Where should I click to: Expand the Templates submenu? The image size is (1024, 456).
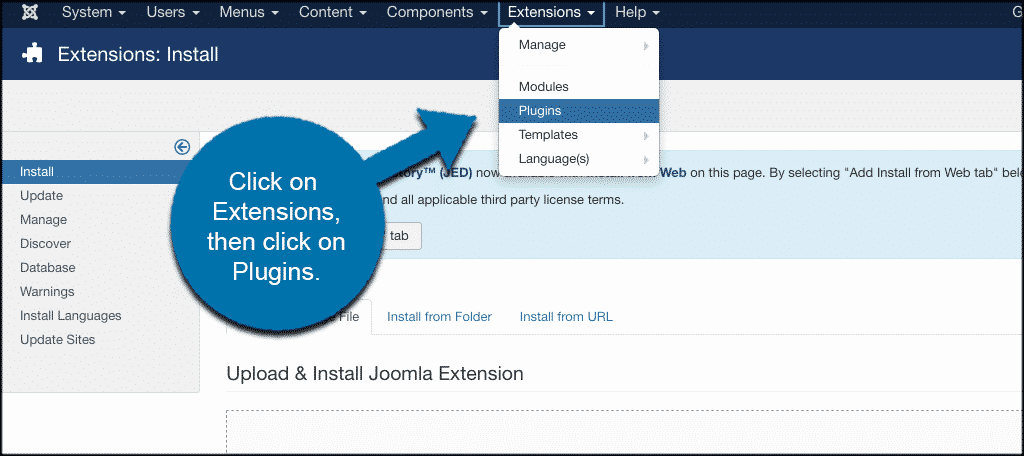click(579, 135)
